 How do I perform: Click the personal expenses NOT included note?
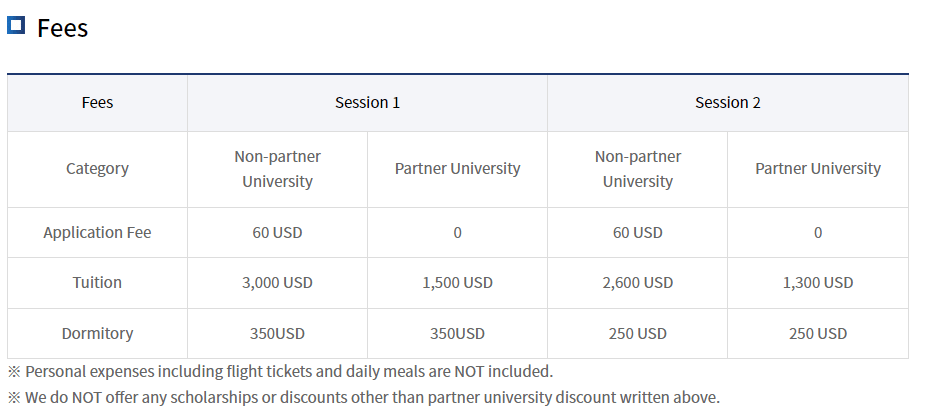coord(280,371)
